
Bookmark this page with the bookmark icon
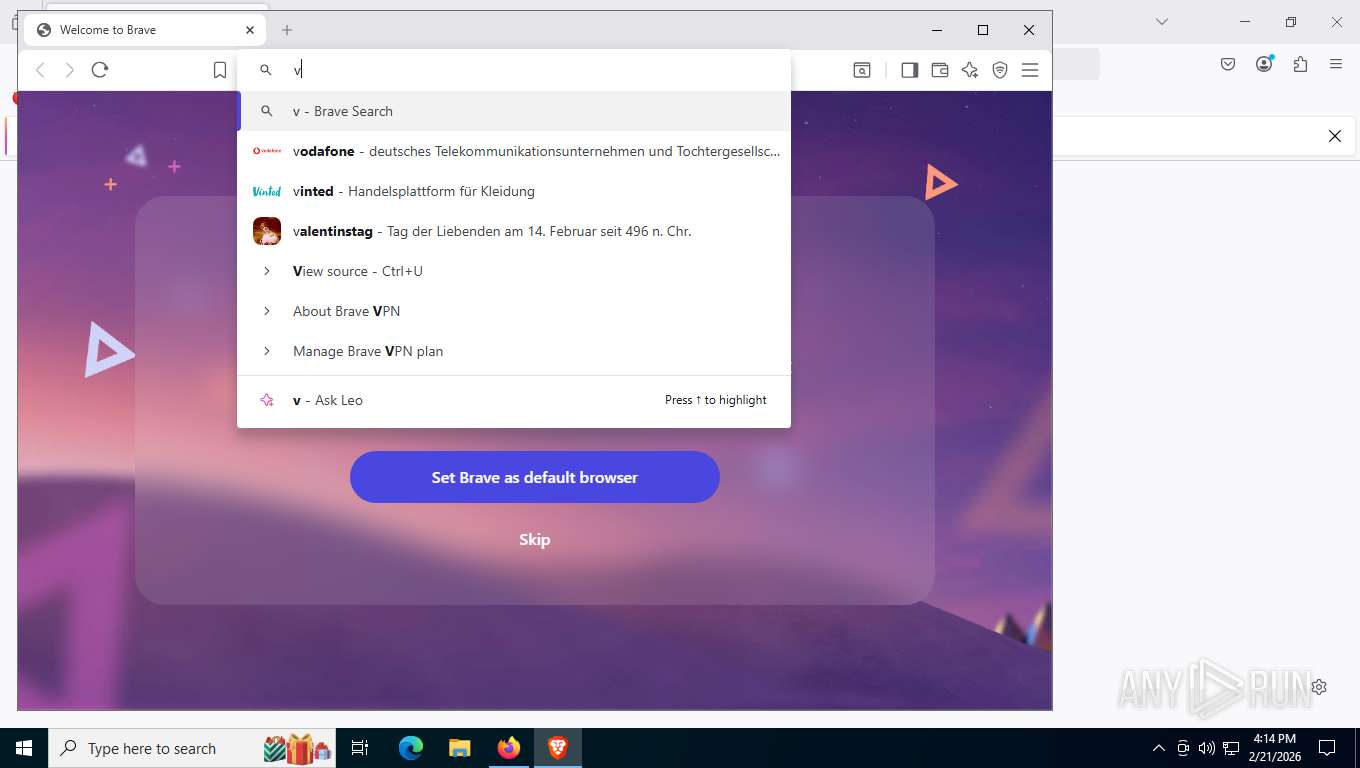(x=220, y=70)
